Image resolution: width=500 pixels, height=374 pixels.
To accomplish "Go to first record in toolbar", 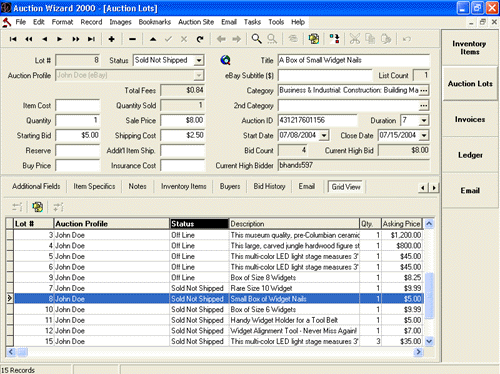I will click(x=13, y=39).
